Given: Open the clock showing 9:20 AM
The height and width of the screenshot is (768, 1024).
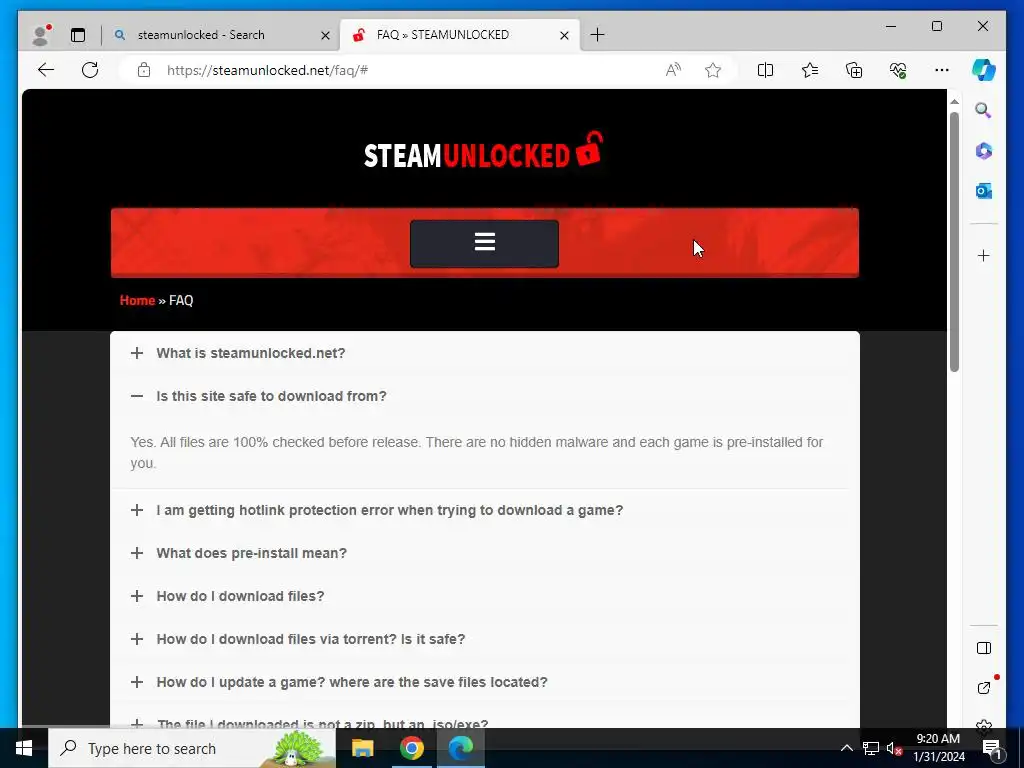Looking at the screenshot, I should tap(938, 748).
